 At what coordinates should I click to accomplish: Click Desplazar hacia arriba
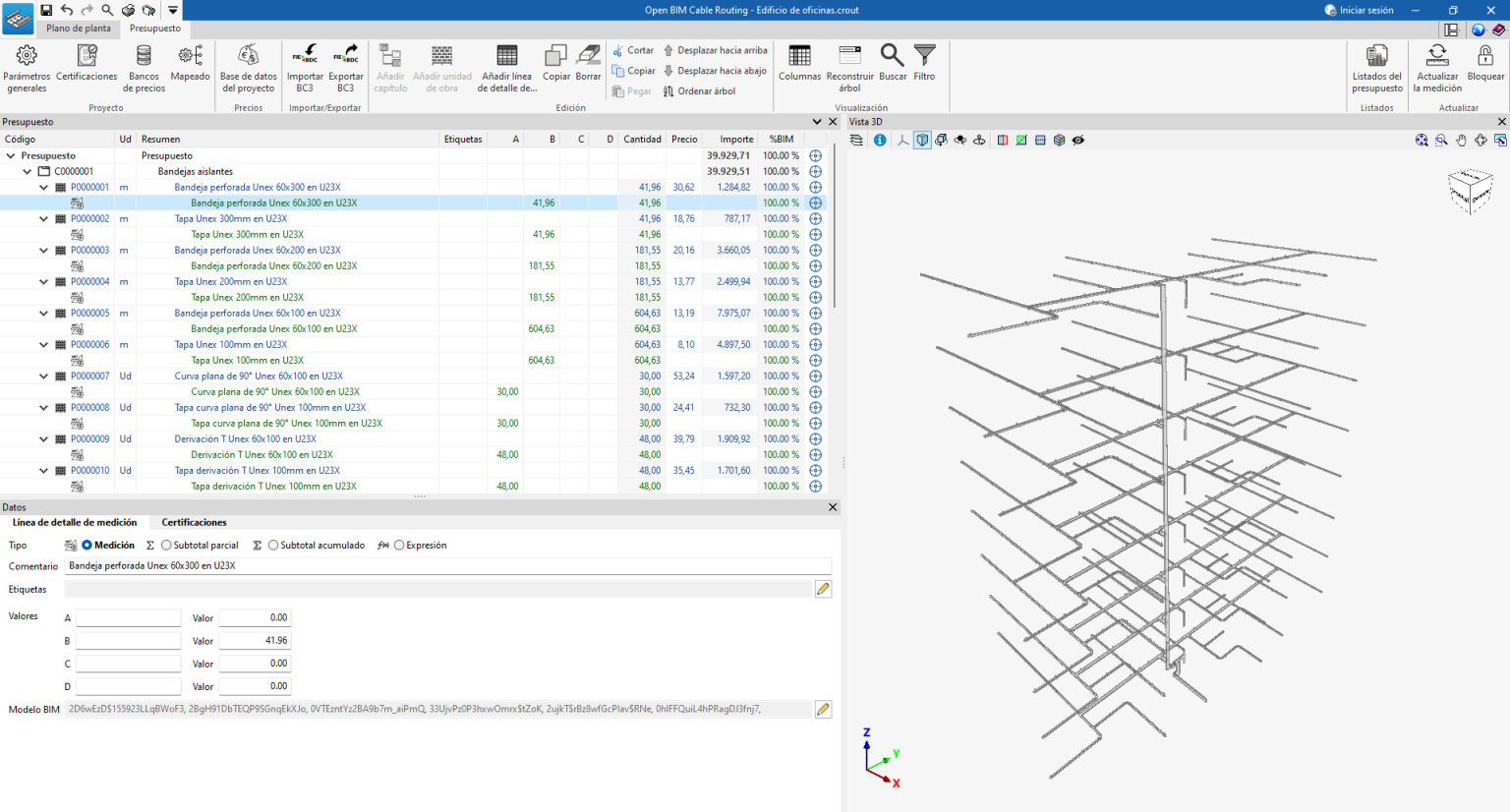(x=715, y=50)
